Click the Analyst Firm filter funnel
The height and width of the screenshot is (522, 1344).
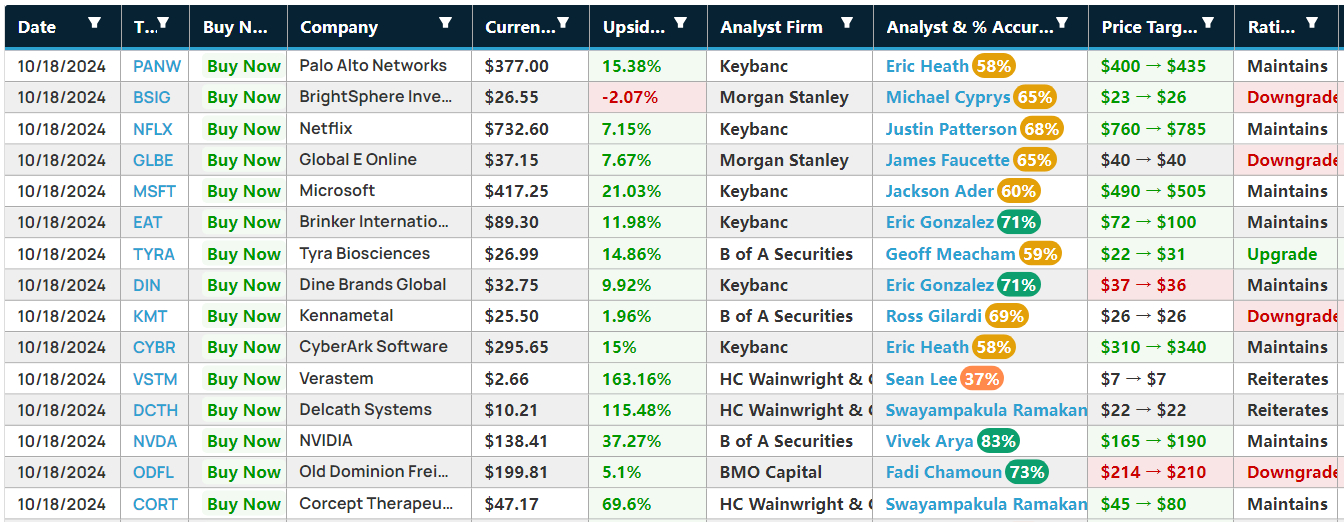click(x=847, y=23)
